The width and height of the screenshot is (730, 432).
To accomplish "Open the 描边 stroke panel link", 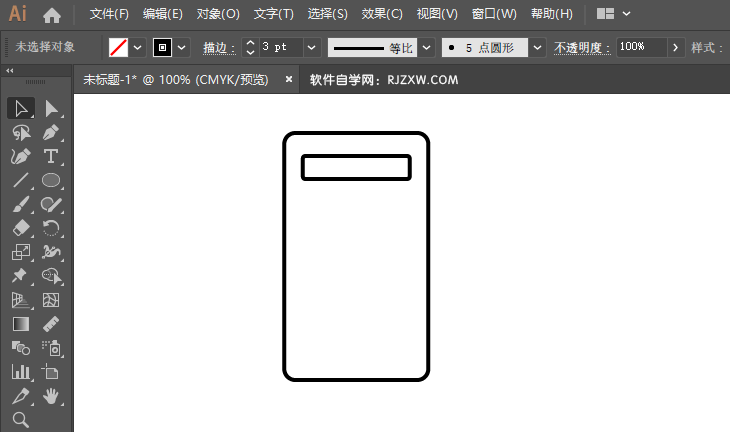I will click(219, 47).
